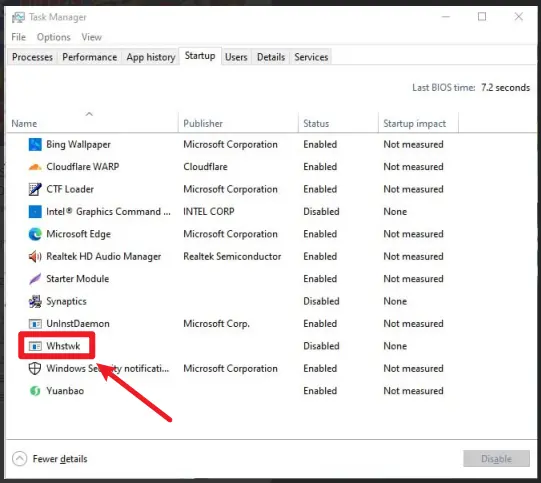Switch to the Processes tab
The width and height of the screenshot is (541, 483).
(x=32, y=57)
